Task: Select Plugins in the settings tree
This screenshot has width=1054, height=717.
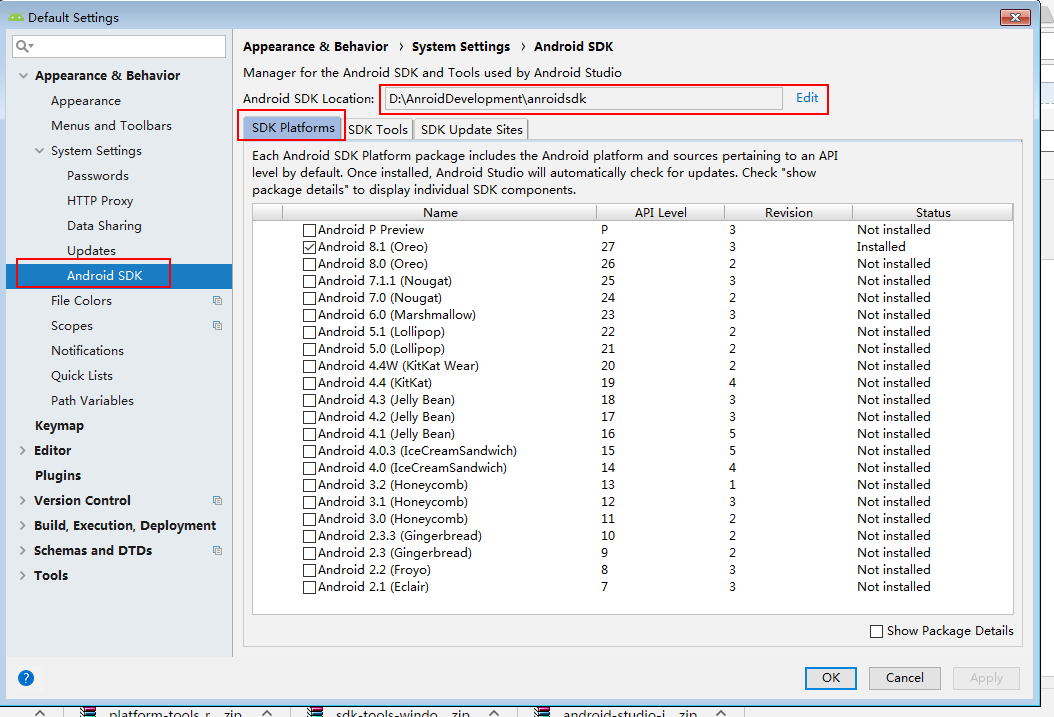Action: (x=58, y=476)
